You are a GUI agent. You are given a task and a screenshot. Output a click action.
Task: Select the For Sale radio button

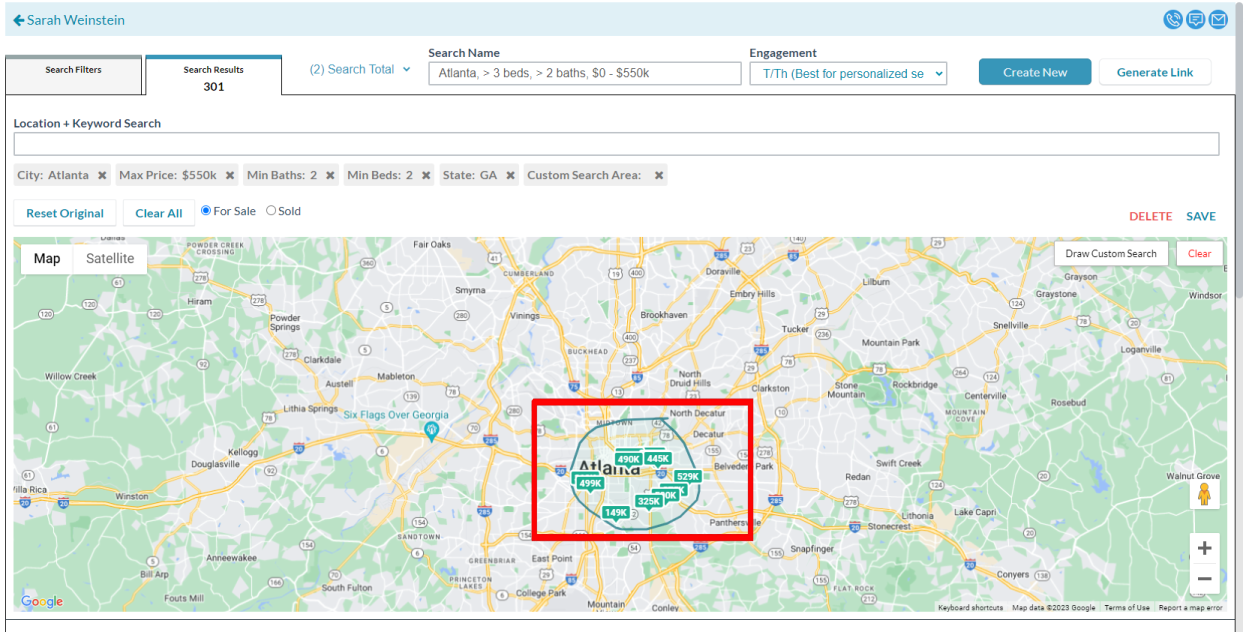[206, 211]
